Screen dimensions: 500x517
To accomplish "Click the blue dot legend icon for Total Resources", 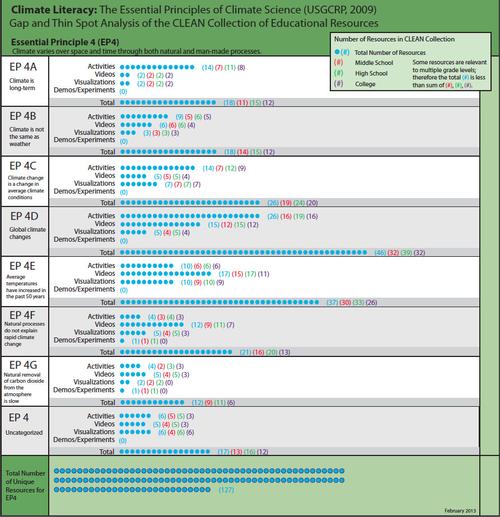I will [x=337, y=52].
